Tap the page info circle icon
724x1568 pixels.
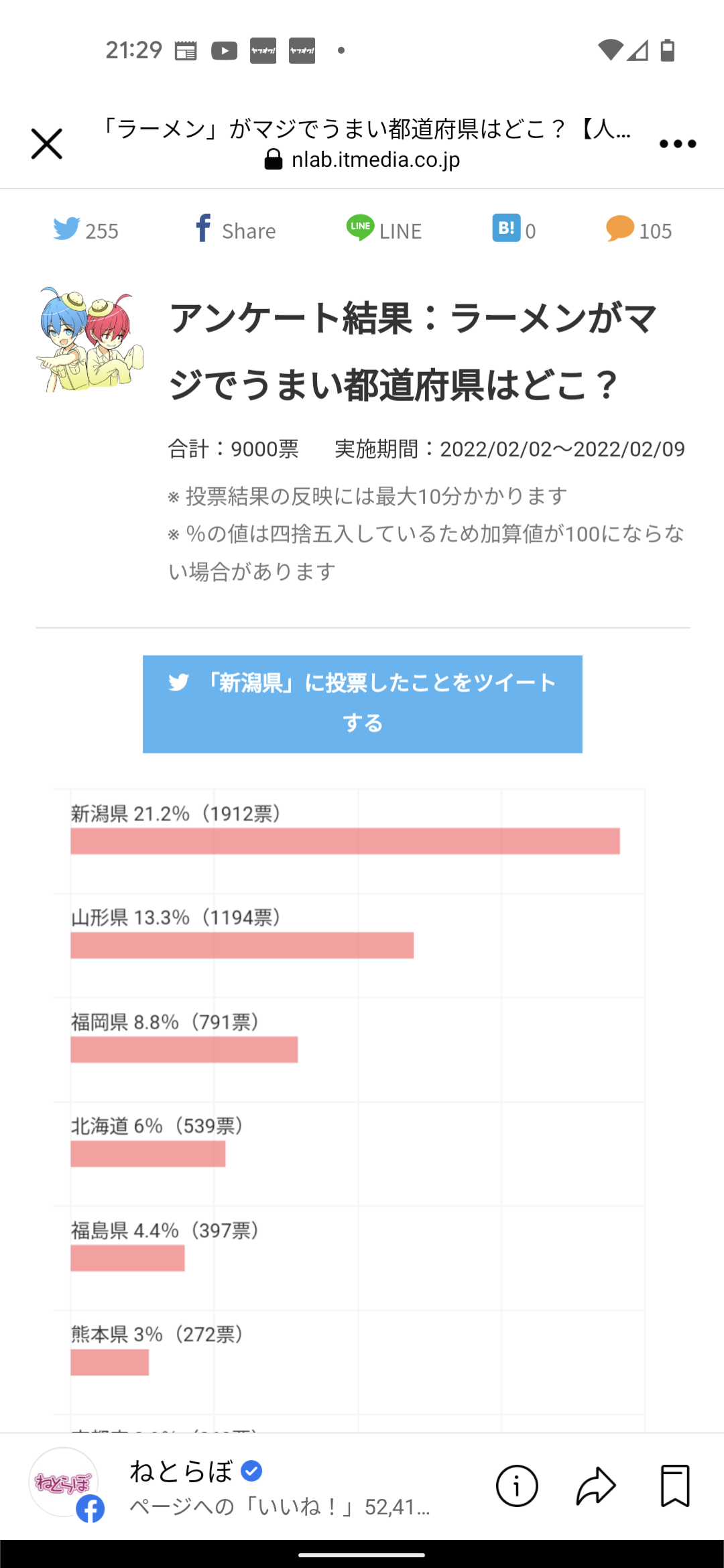[x=517, y=1486]
